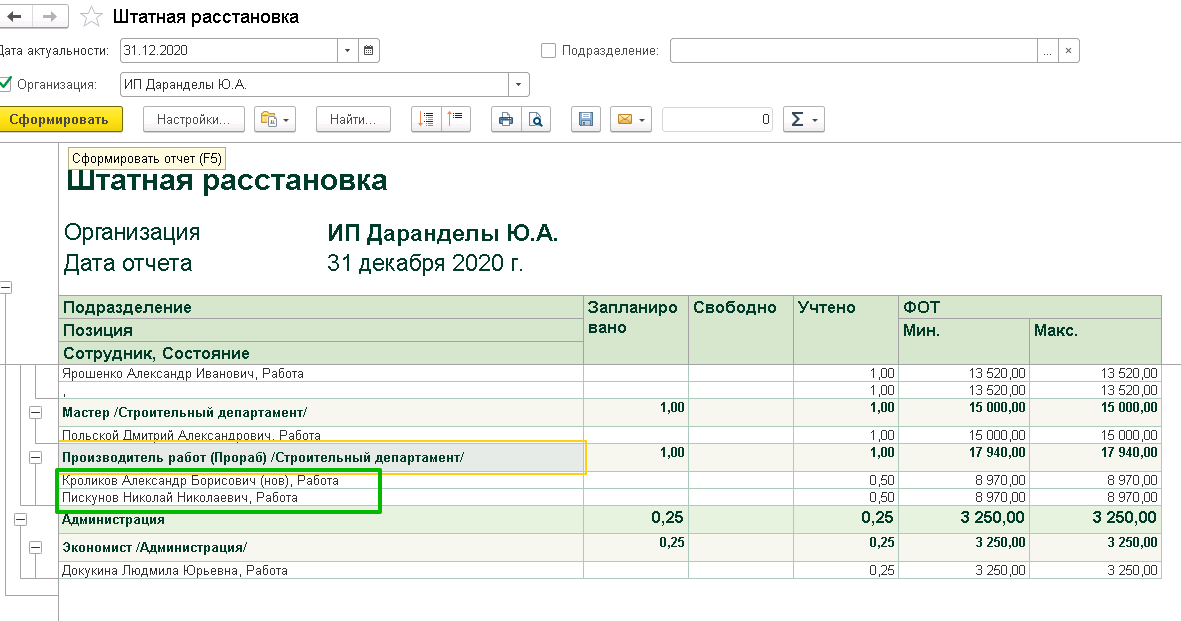1181x621 pixels.
Task: Click the Сотрудник, Состояние header cell
Action: pyautogui.click(x=322, y=353)
